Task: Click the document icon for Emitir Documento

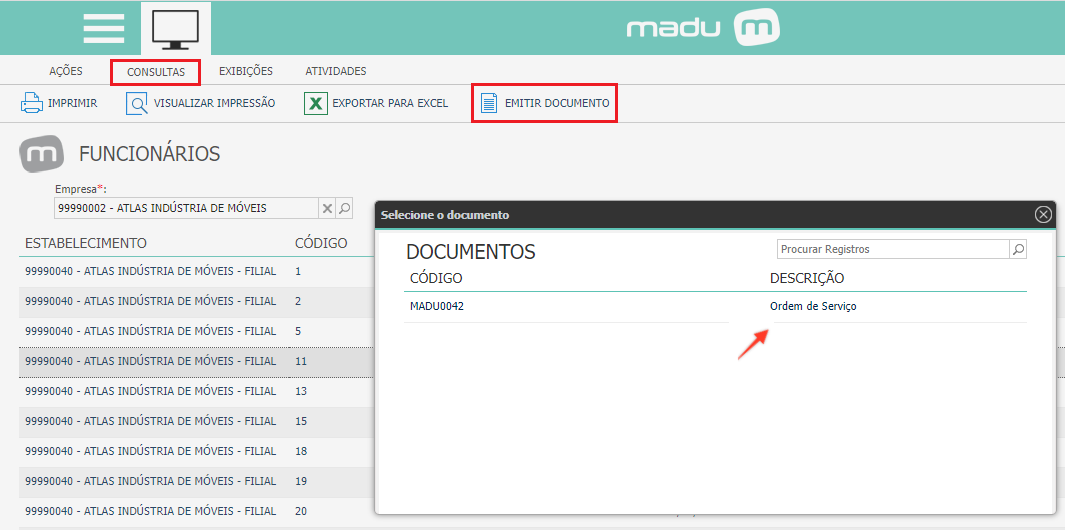Action: (488, 103)
